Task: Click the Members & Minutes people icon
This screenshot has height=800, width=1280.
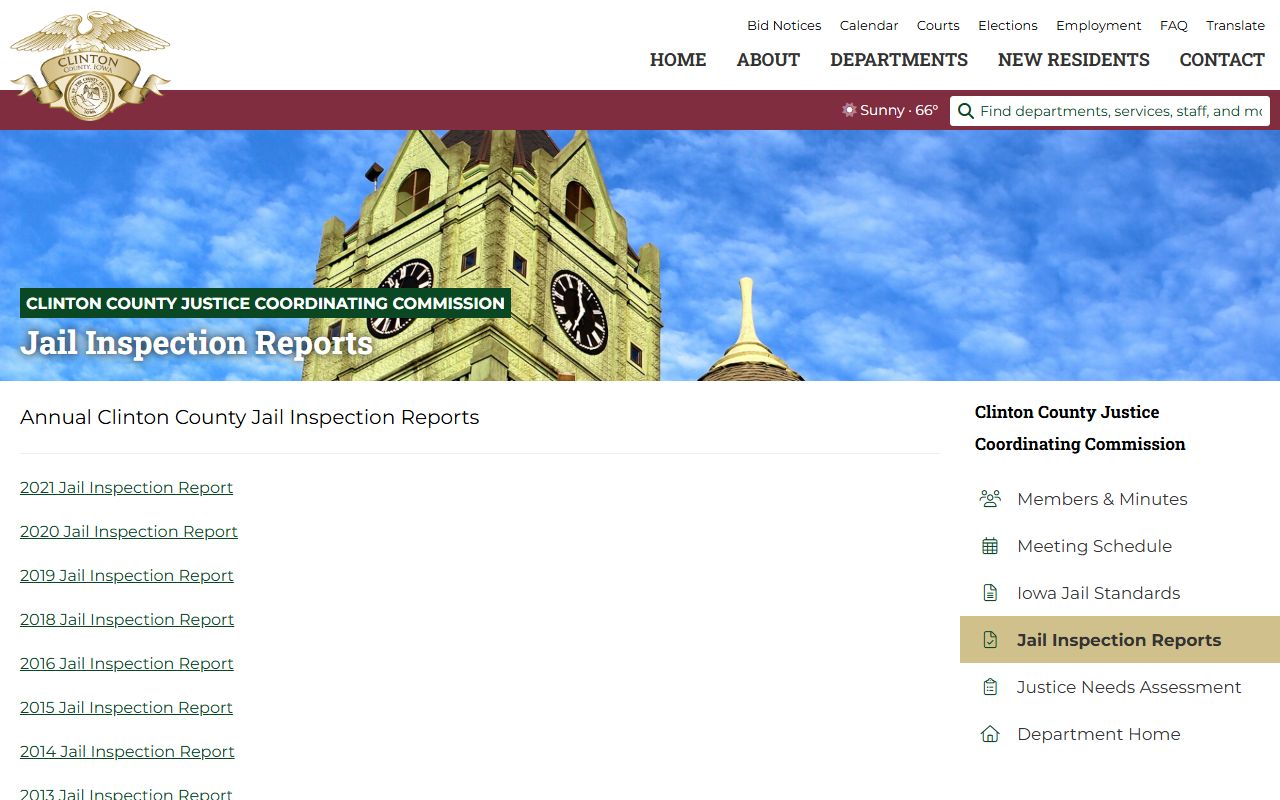Action: [990, 499]
